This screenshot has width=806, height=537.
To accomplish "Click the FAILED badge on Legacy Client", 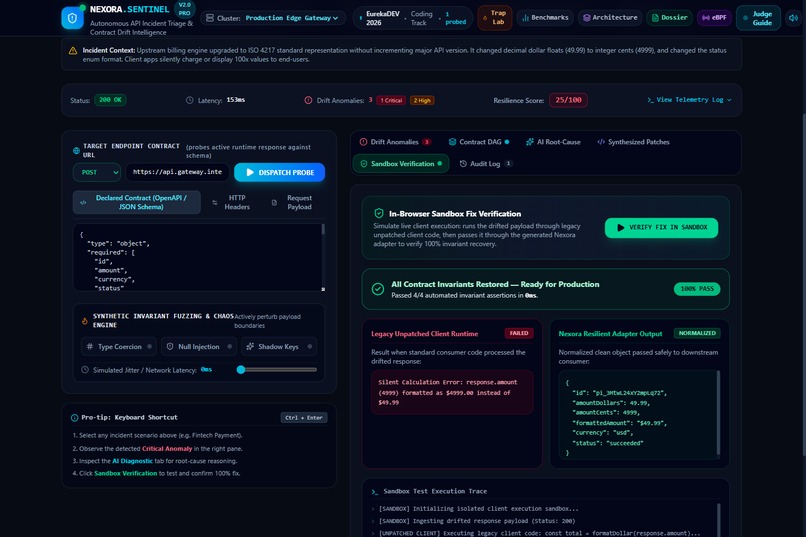I will 519,333.
